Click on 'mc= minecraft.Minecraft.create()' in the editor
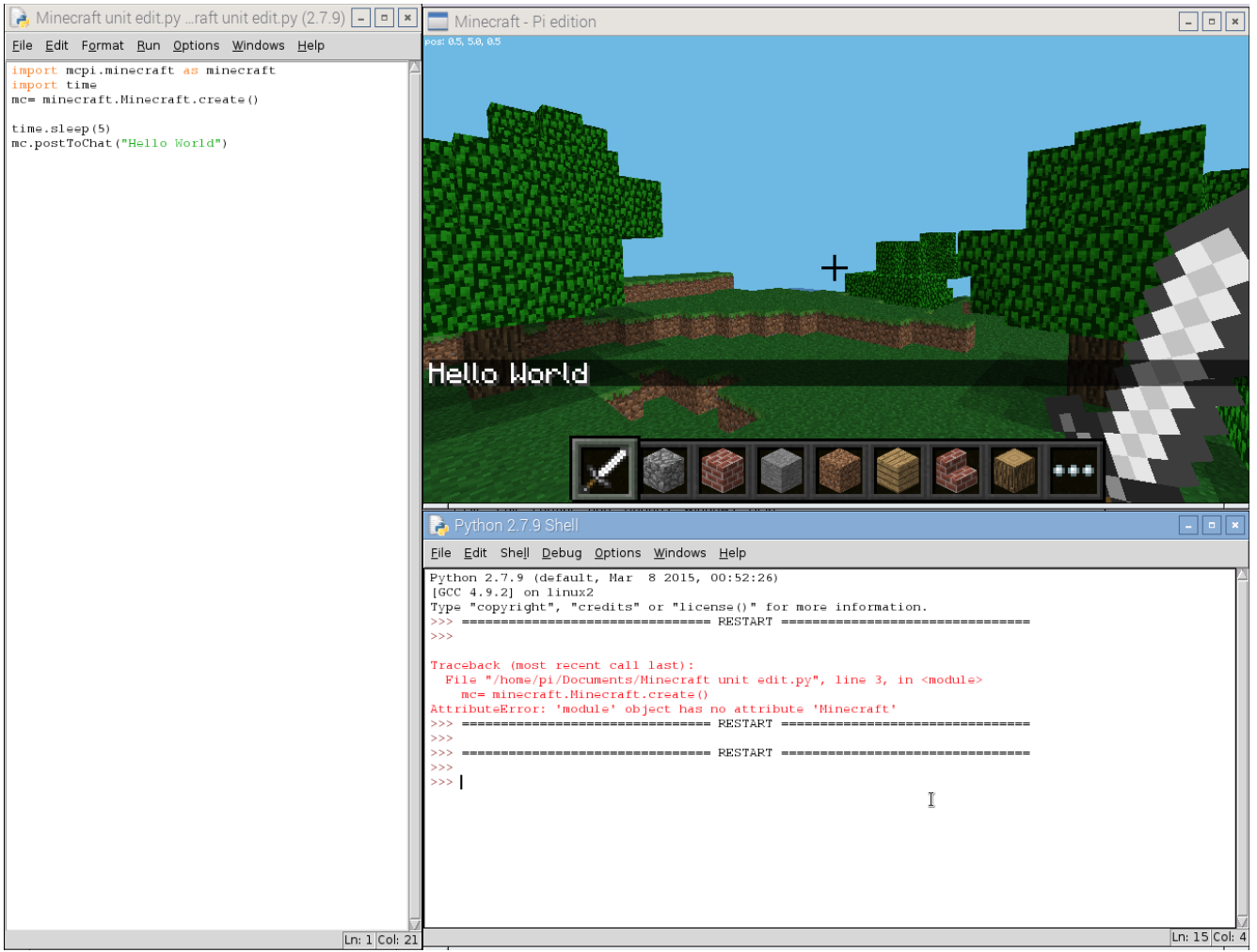Screen dimensions: 1257x952 [x=135, y=100]
